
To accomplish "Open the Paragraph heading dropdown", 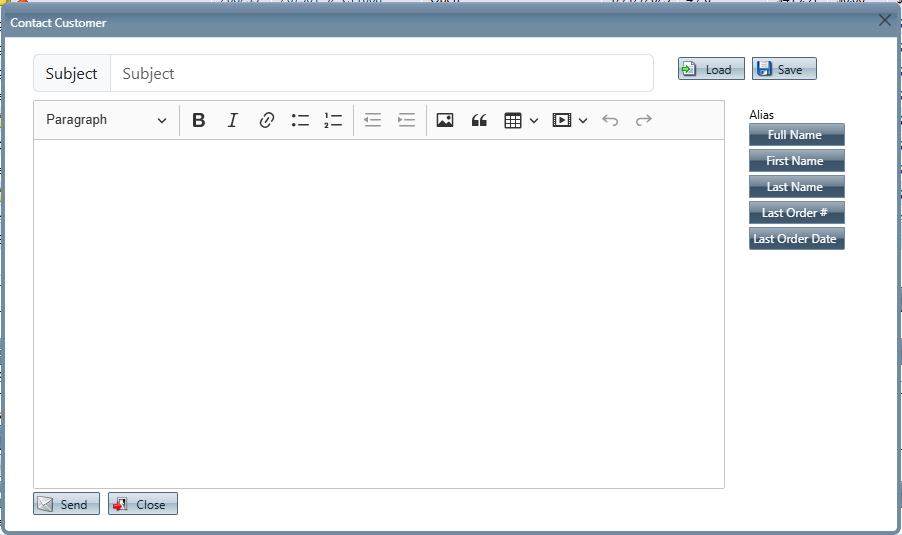I will 106,120.
